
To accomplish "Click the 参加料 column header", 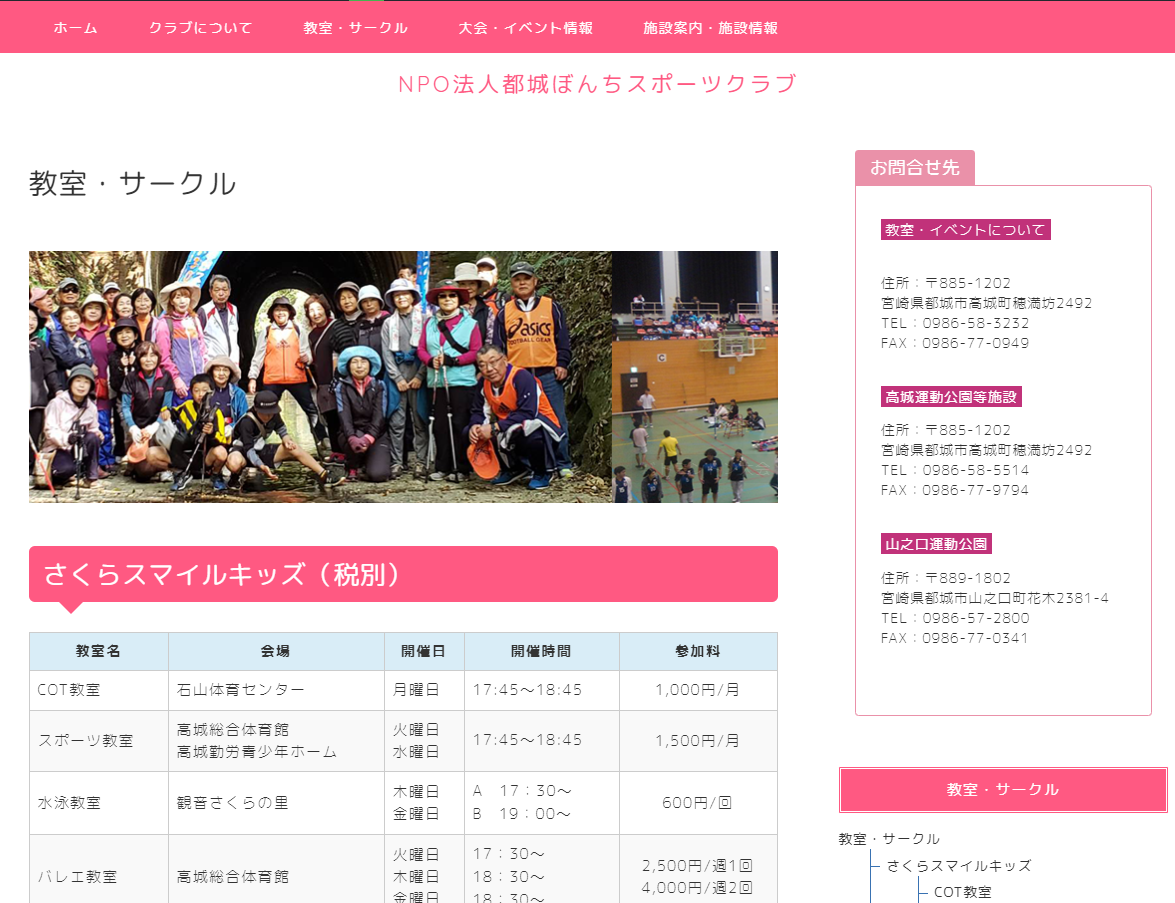I will tap(698, 651).
